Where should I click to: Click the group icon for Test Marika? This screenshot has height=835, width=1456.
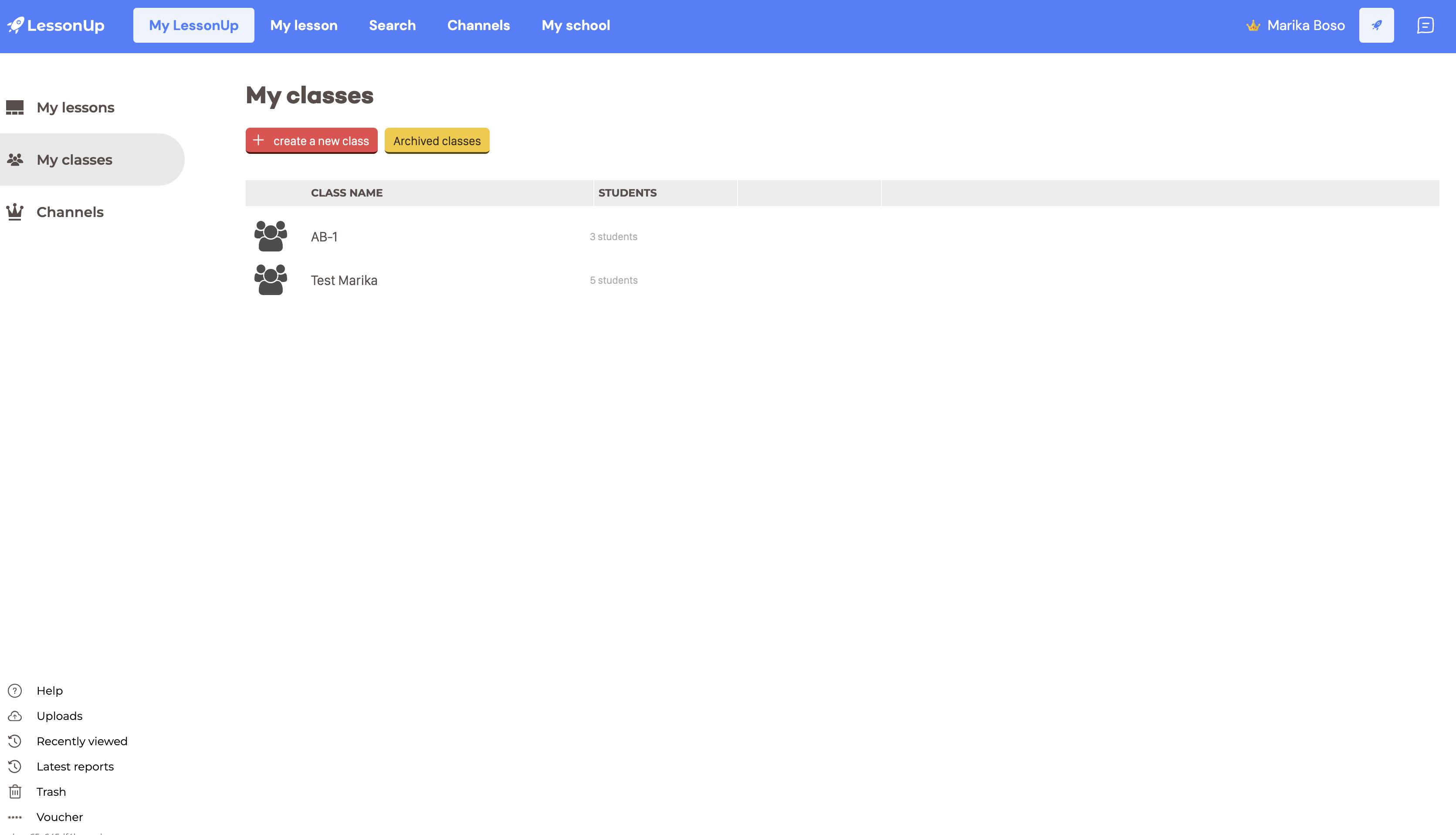coord(271,279)
